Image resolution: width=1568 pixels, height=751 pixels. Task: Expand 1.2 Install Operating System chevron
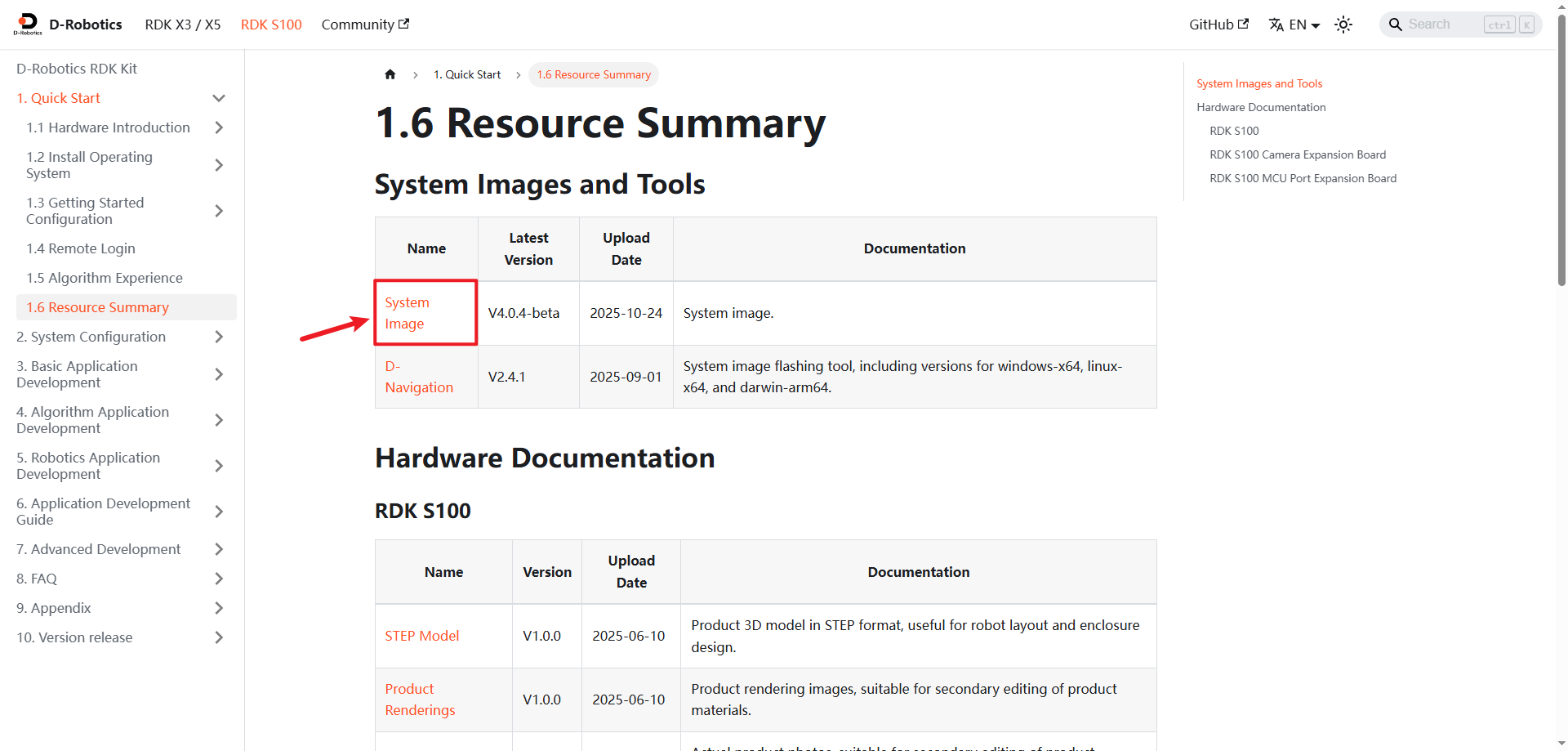[x=219, y=165]
